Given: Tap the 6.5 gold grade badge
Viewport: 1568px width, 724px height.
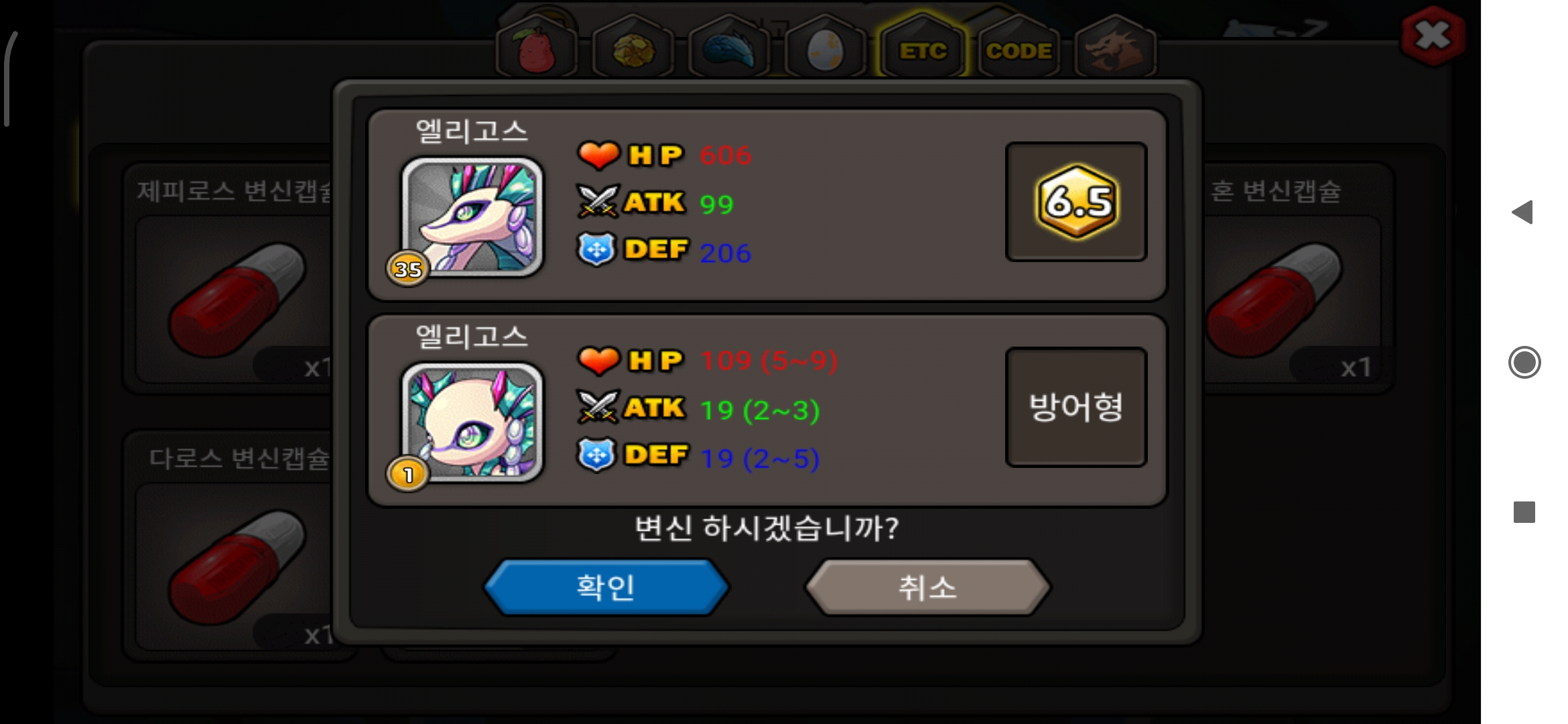Looking at the screenshot, I should point(1076,202).
